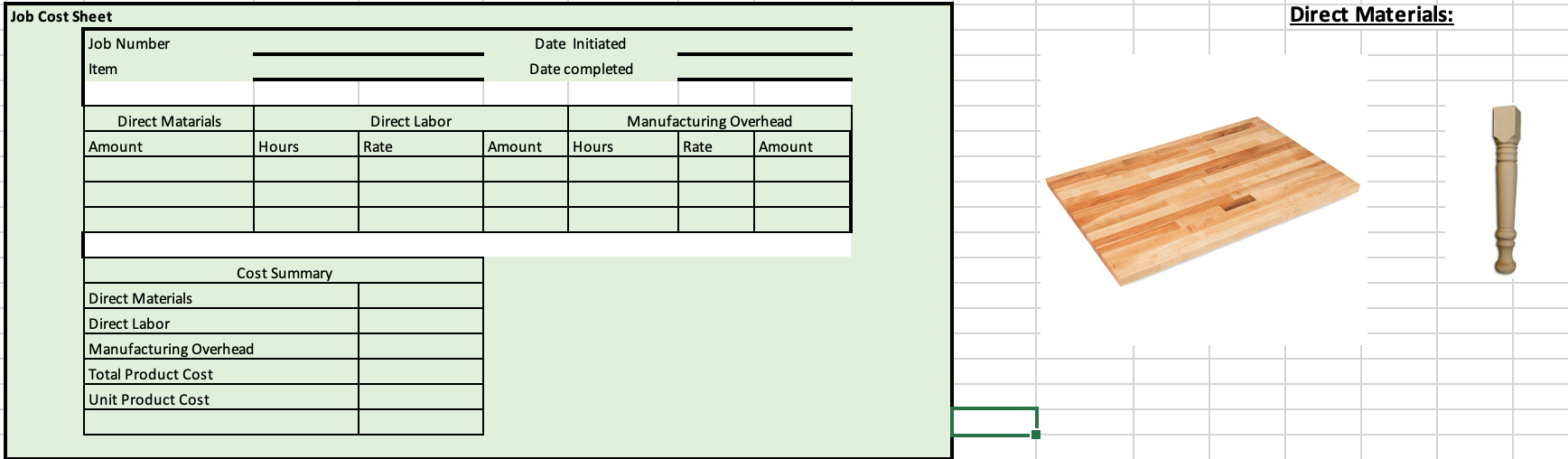Select value cell next to Unit Product Cost
The height and width of the screenshot is (459, 1568).
(421, 399)
